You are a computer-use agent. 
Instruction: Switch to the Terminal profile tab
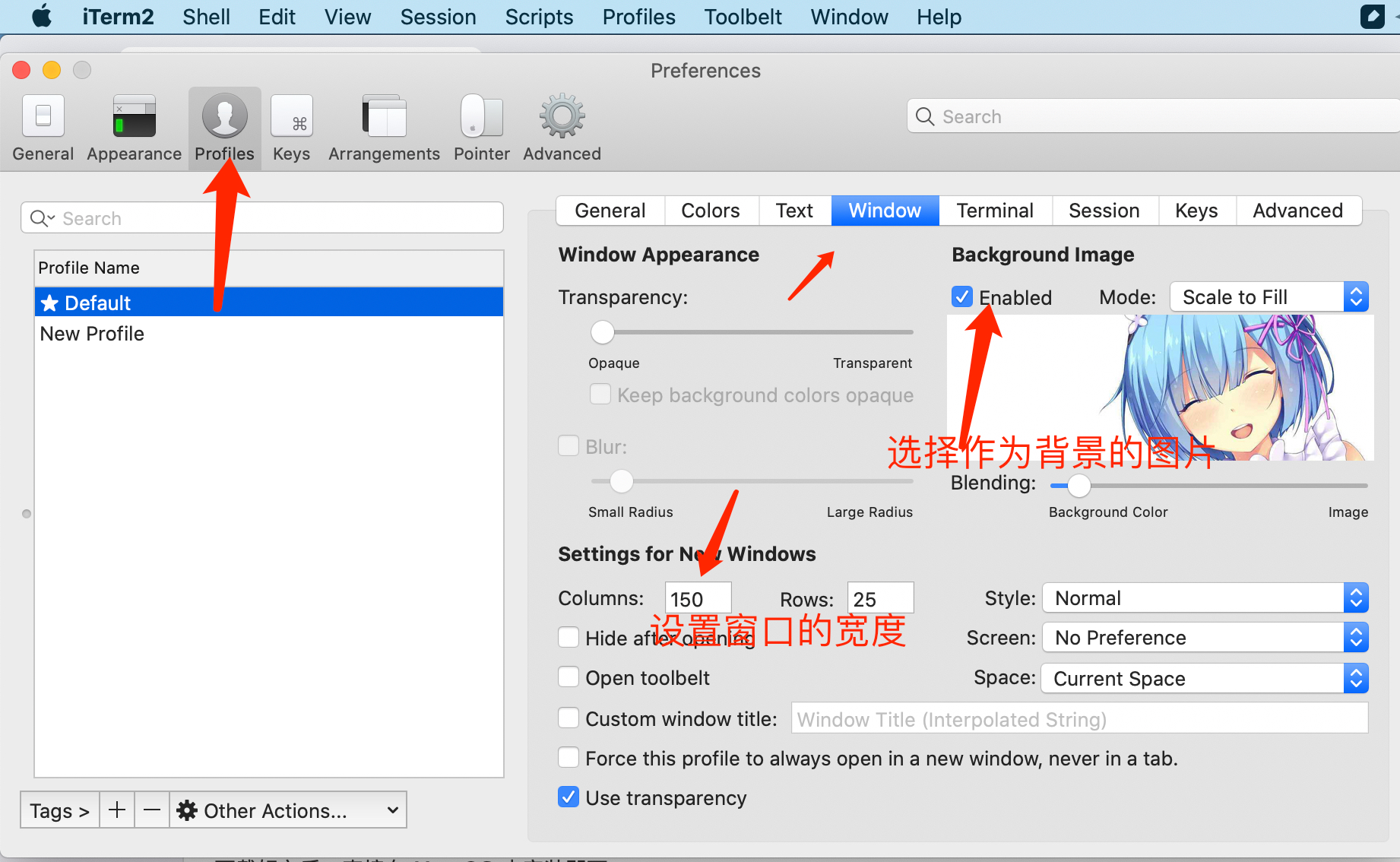995,211
